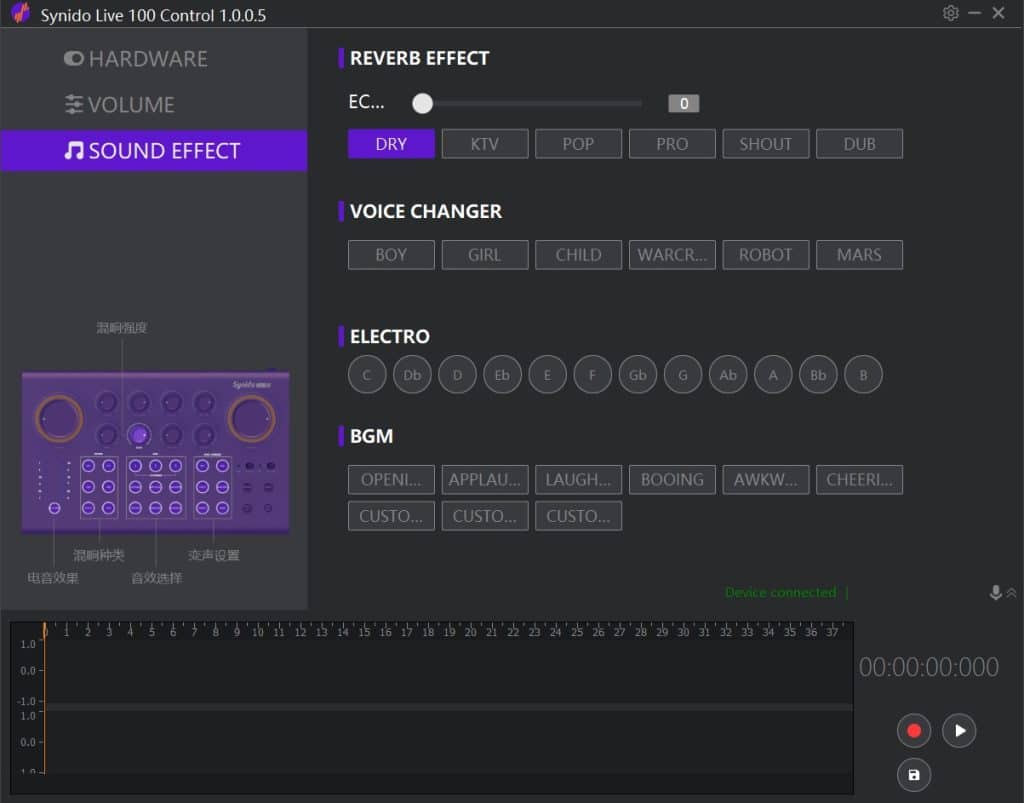This screenshot has width=1024, height=803.
Task: Select the SOUND EFFECT tab
Action: click(153, 151)
